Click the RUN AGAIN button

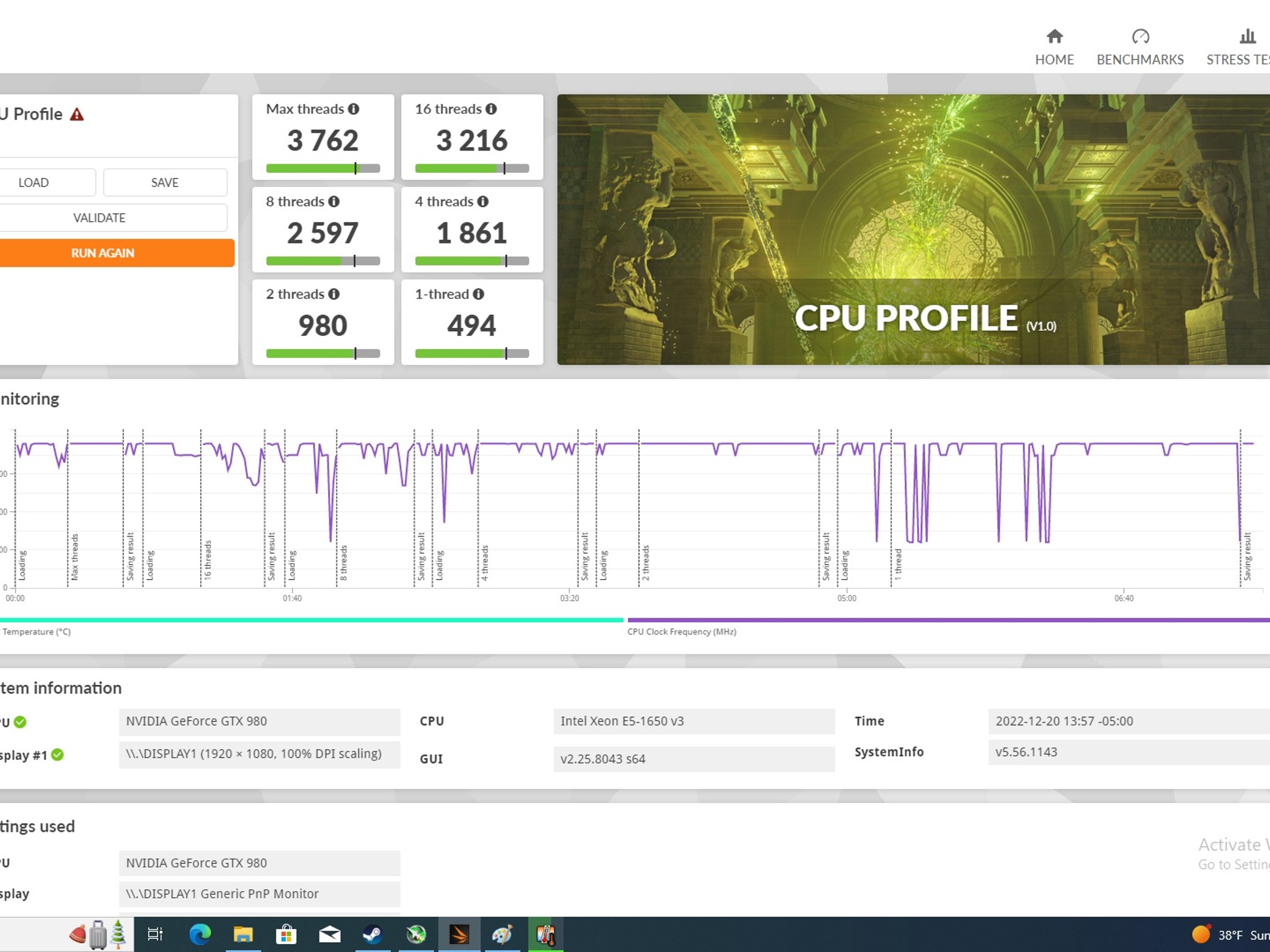(x=102, y=253)
